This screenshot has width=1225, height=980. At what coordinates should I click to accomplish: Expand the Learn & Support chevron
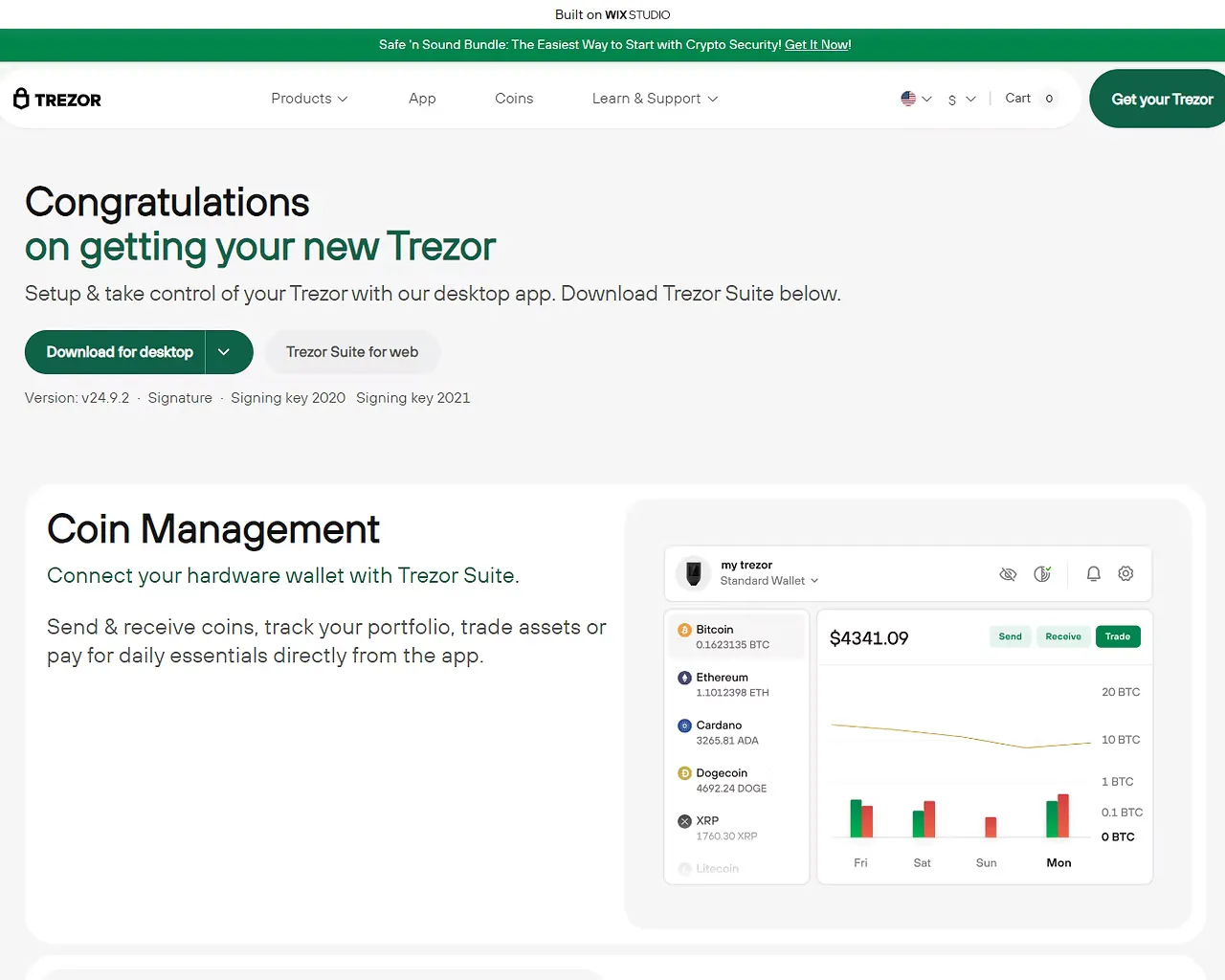[712, 99]
